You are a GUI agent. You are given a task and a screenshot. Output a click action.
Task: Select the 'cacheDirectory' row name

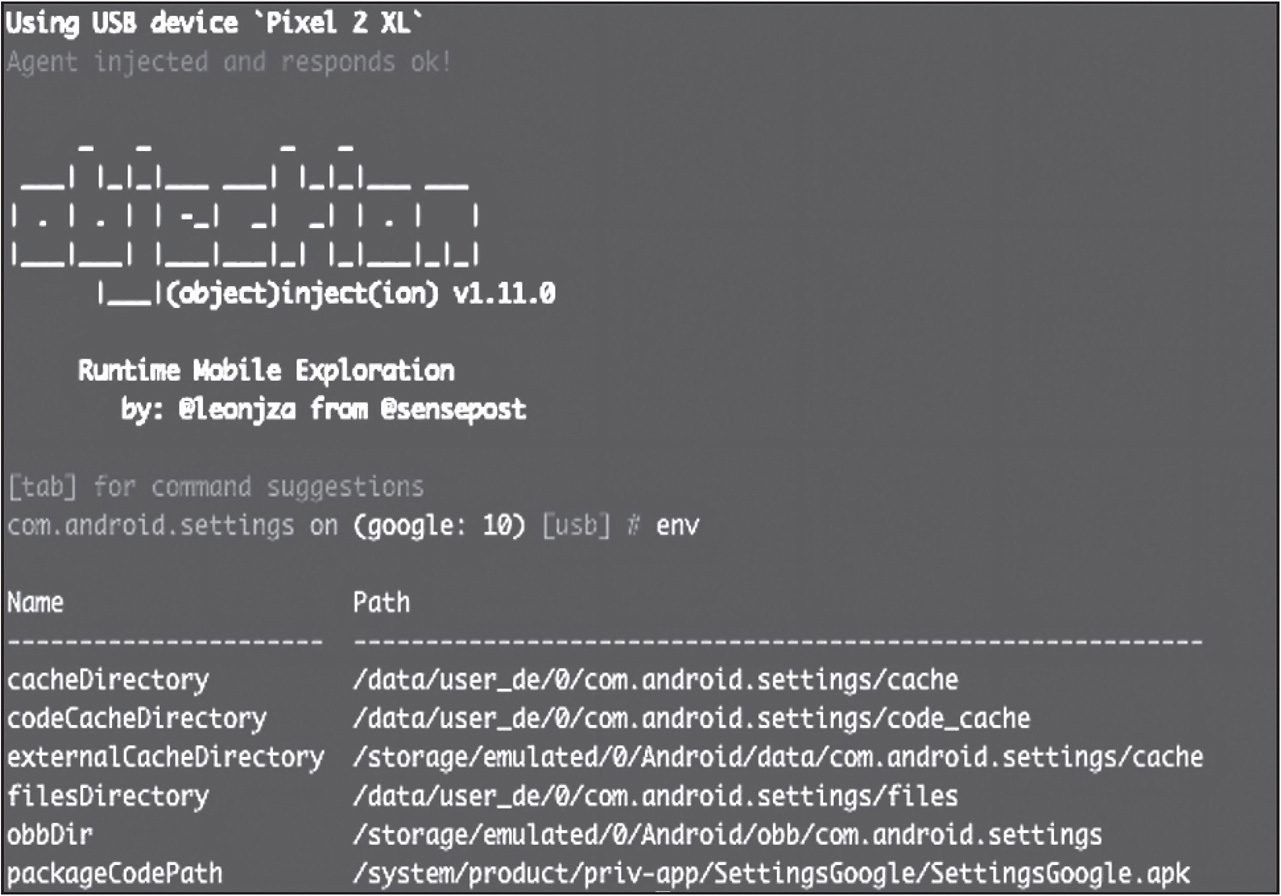[x=108, y=680]
